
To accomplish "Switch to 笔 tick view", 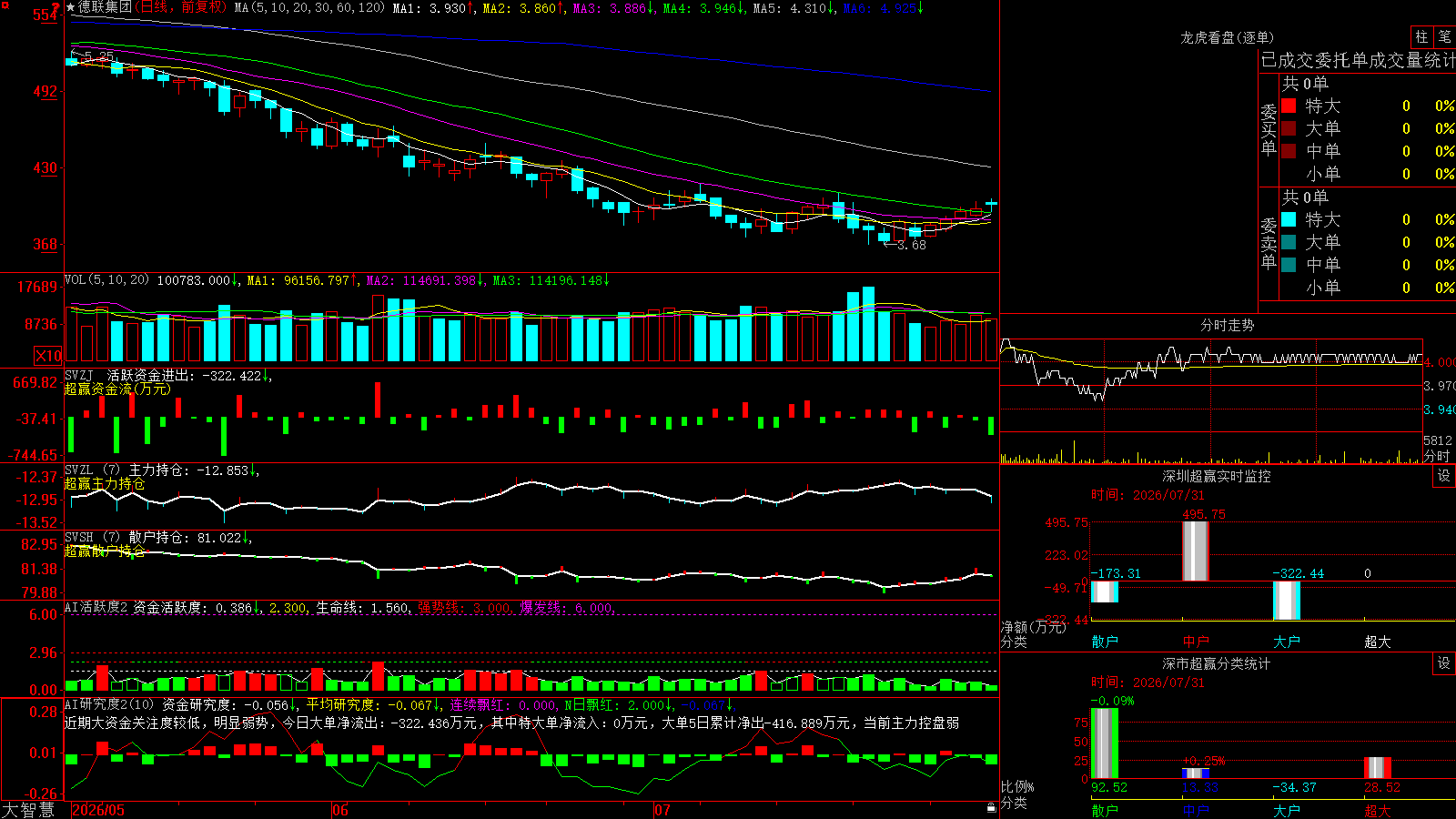I will [x=1444, y=36].
